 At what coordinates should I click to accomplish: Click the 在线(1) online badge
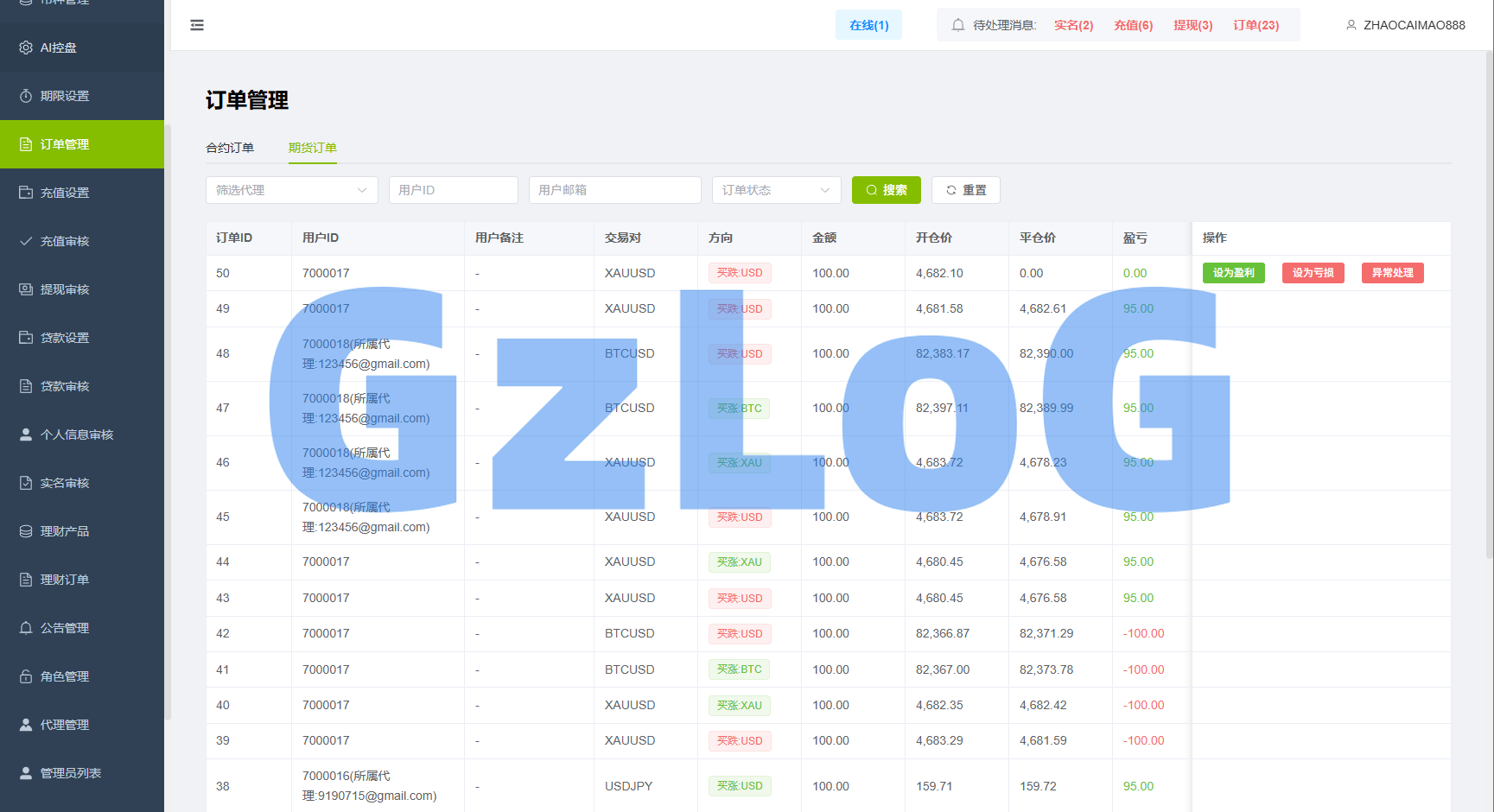tap(868, 25)
